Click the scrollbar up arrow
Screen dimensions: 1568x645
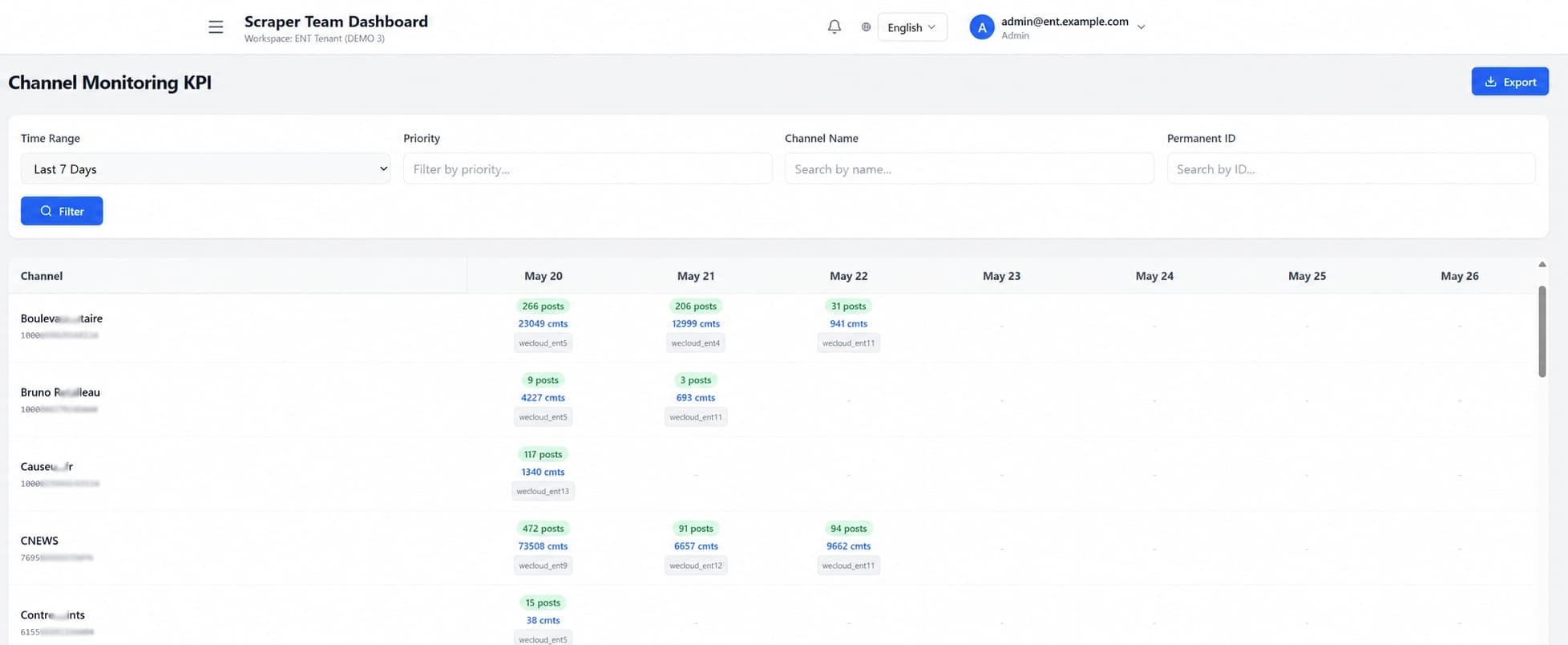tap(1542, 264)
